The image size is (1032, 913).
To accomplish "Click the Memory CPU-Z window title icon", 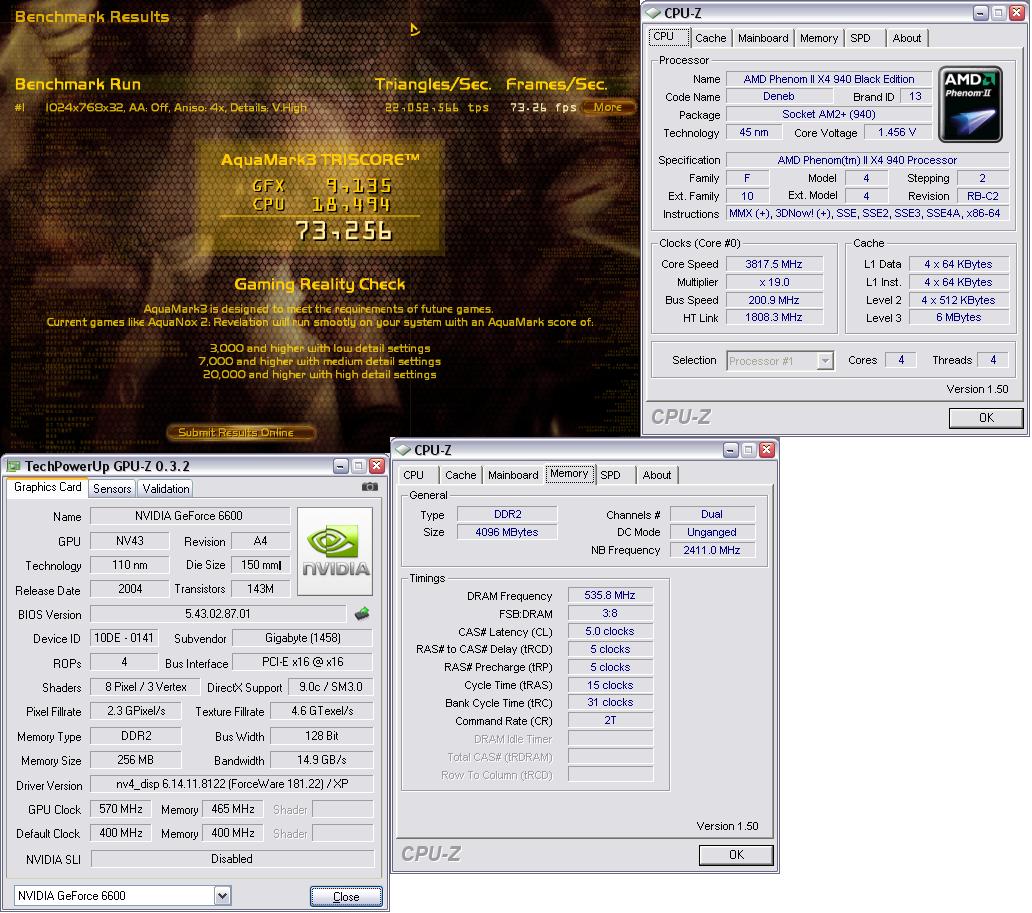I will coord(403,450).
